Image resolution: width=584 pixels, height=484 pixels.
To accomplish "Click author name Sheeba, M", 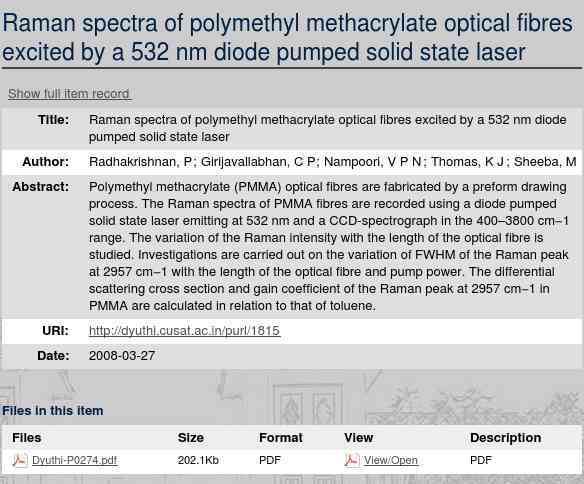I will (x=545, y=162).
